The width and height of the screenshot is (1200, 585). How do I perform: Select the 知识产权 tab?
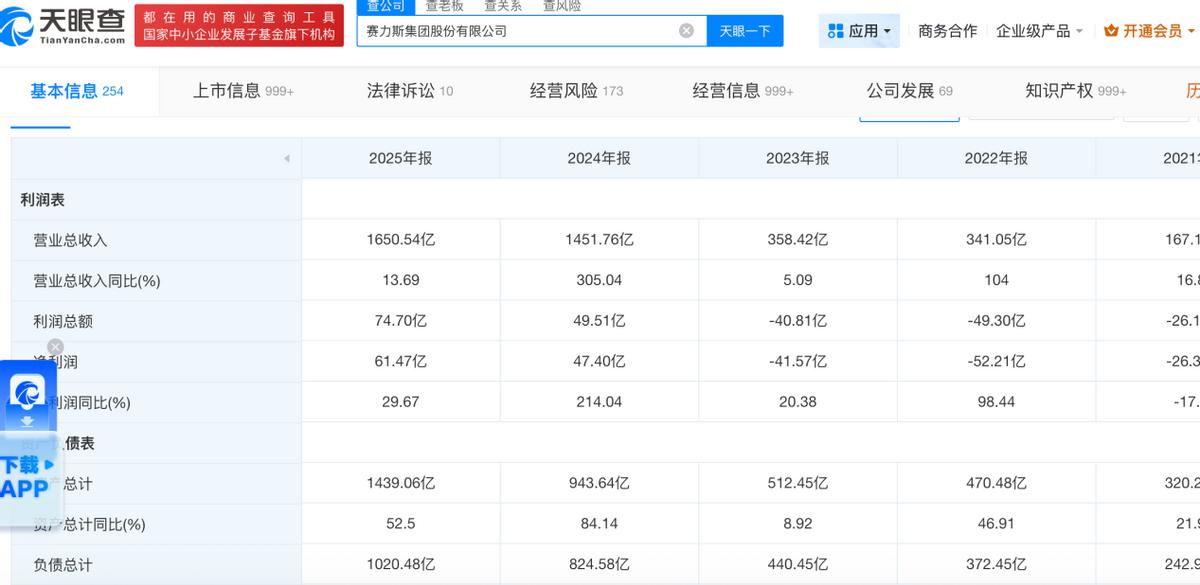[x=1076, y=91]
